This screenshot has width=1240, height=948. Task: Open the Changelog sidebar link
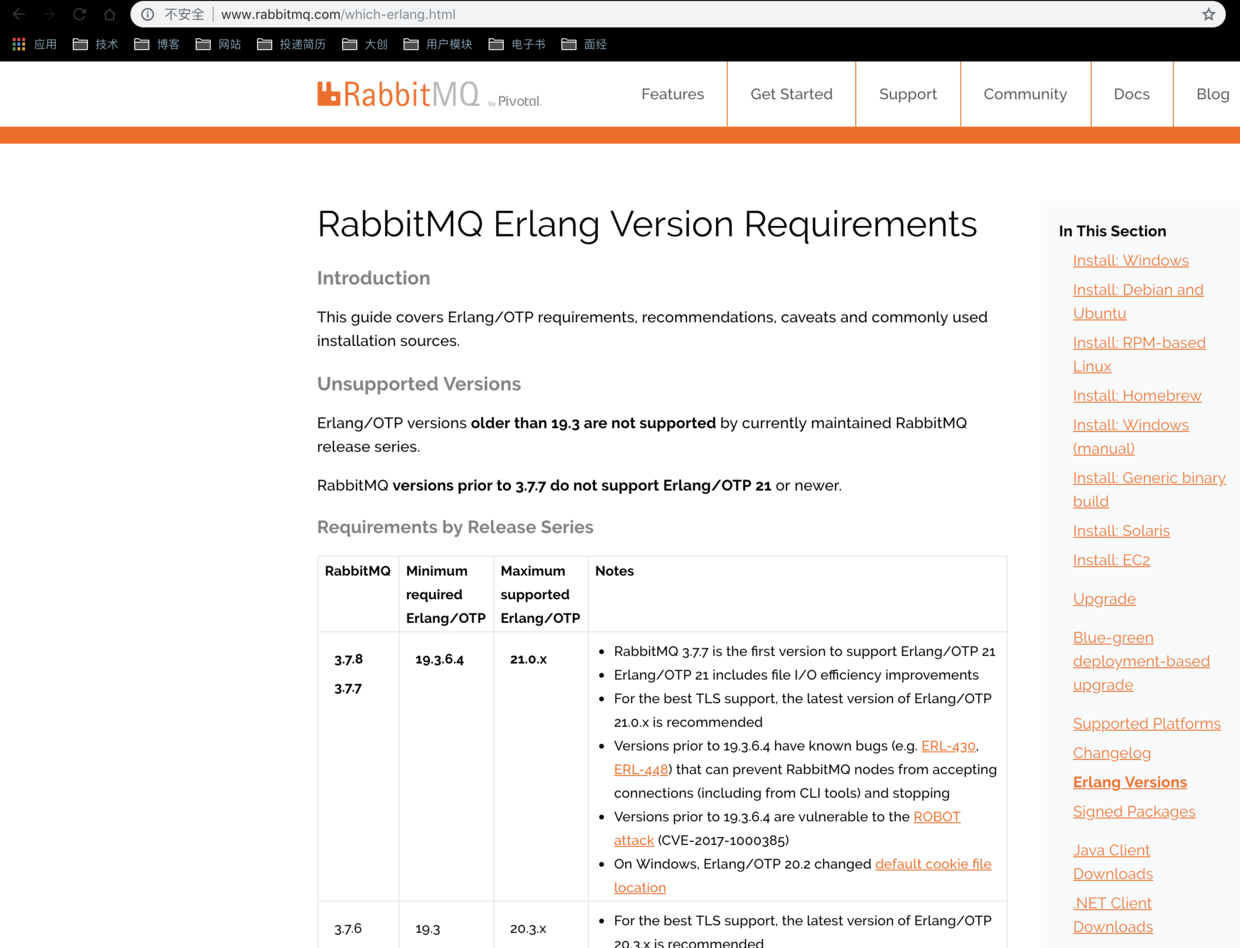coord(1111,752)
